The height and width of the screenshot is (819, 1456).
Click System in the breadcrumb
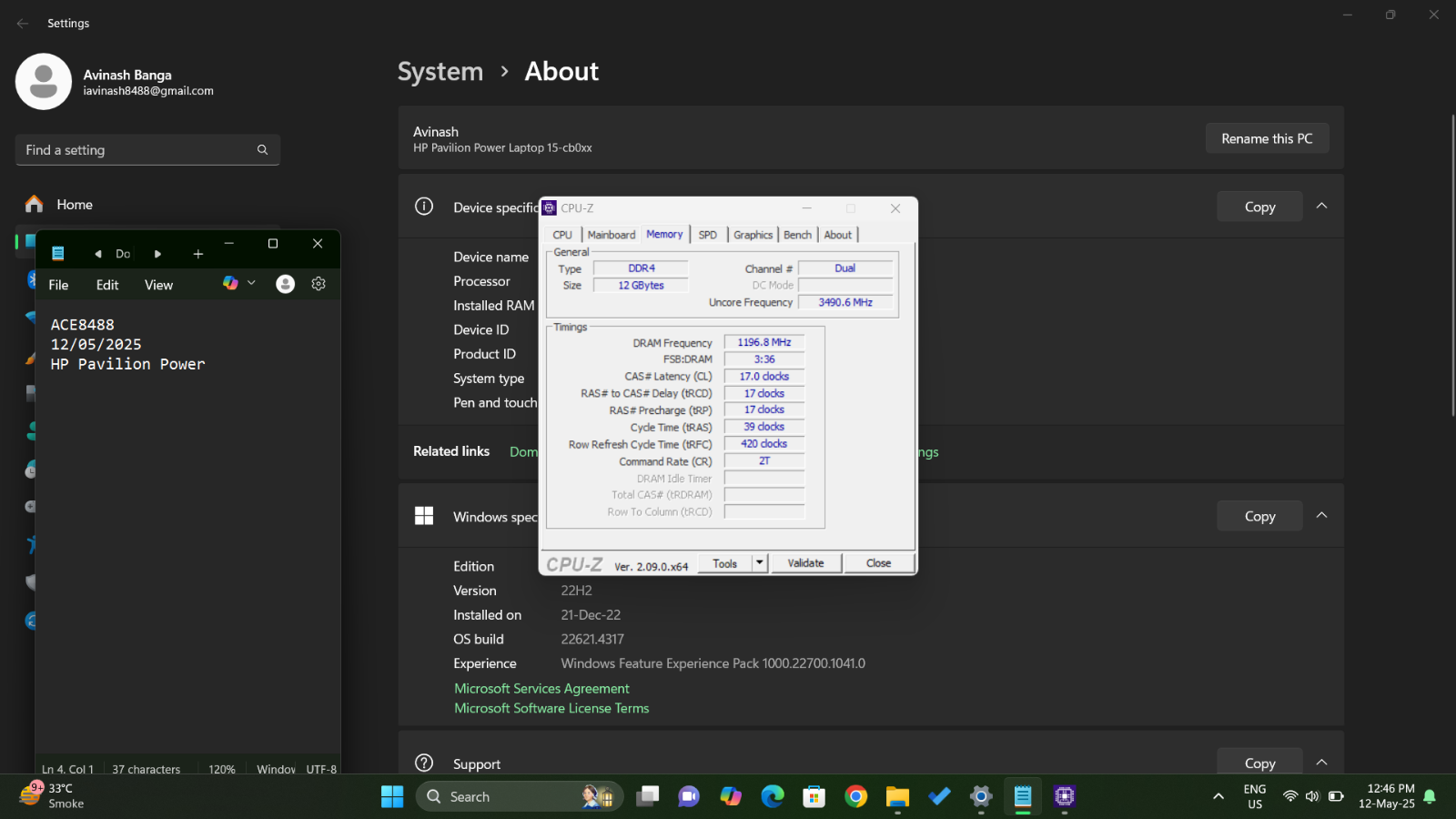point(440,71)
